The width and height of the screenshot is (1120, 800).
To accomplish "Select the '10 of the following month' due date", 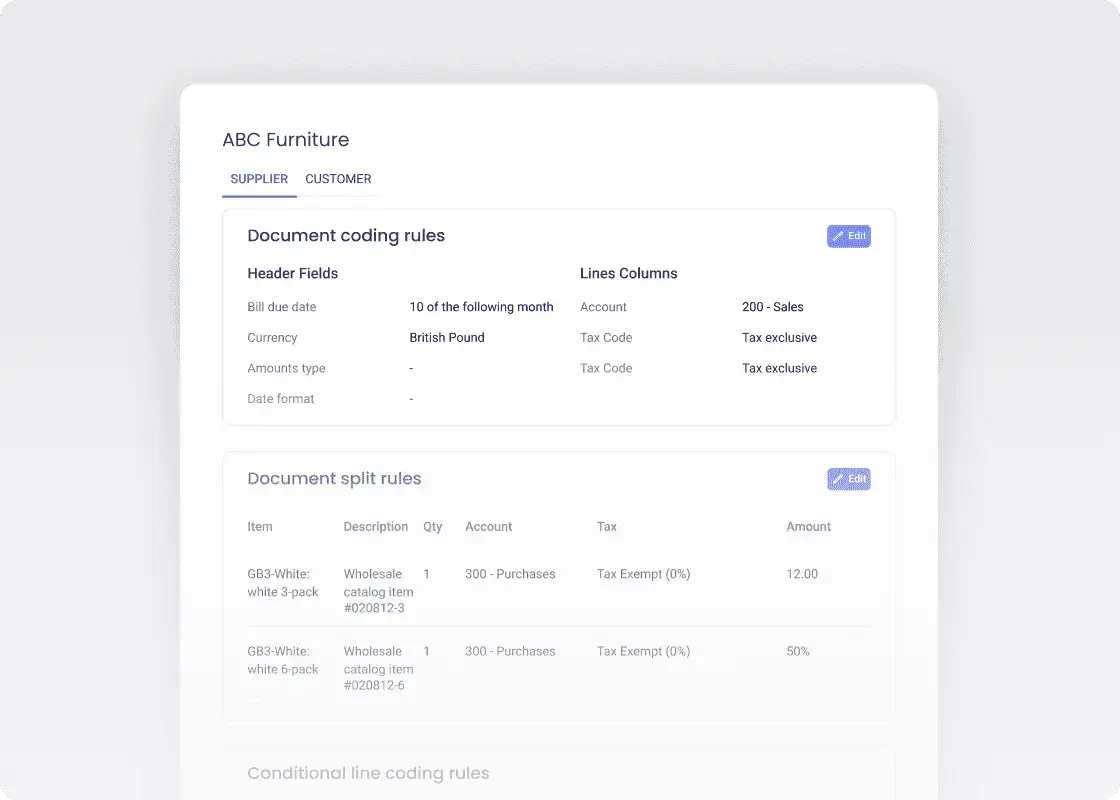I will coord(482,307).
